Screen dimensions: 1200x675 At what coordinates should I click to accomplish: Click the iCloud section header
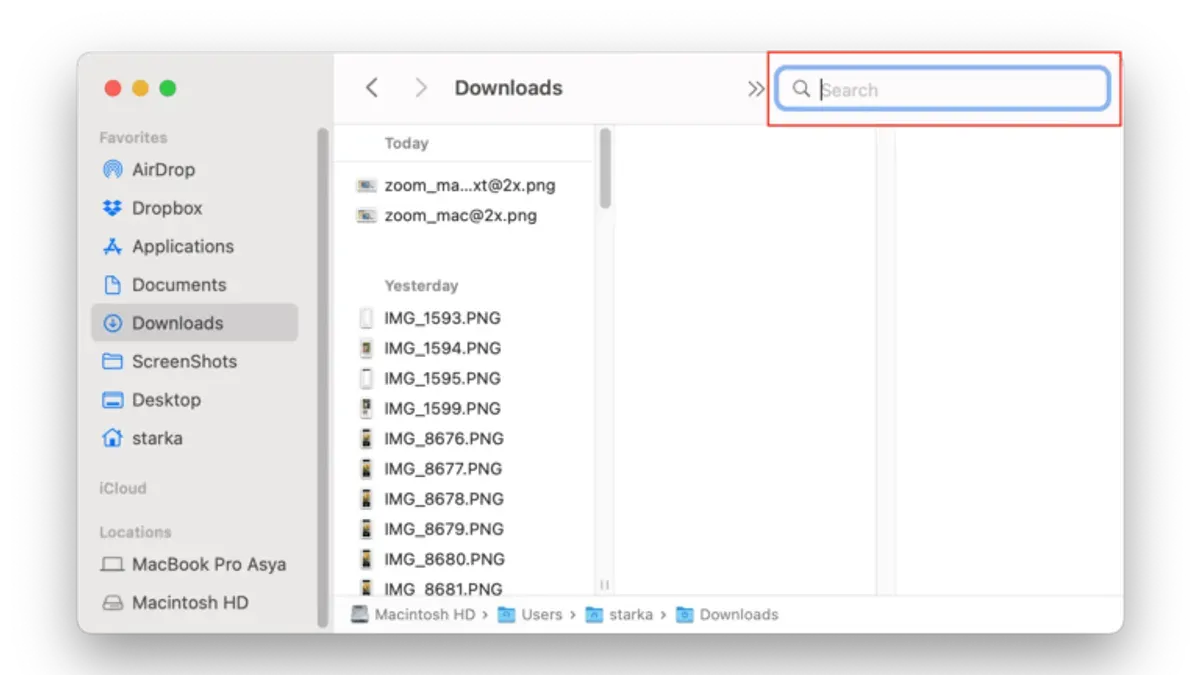123,489
